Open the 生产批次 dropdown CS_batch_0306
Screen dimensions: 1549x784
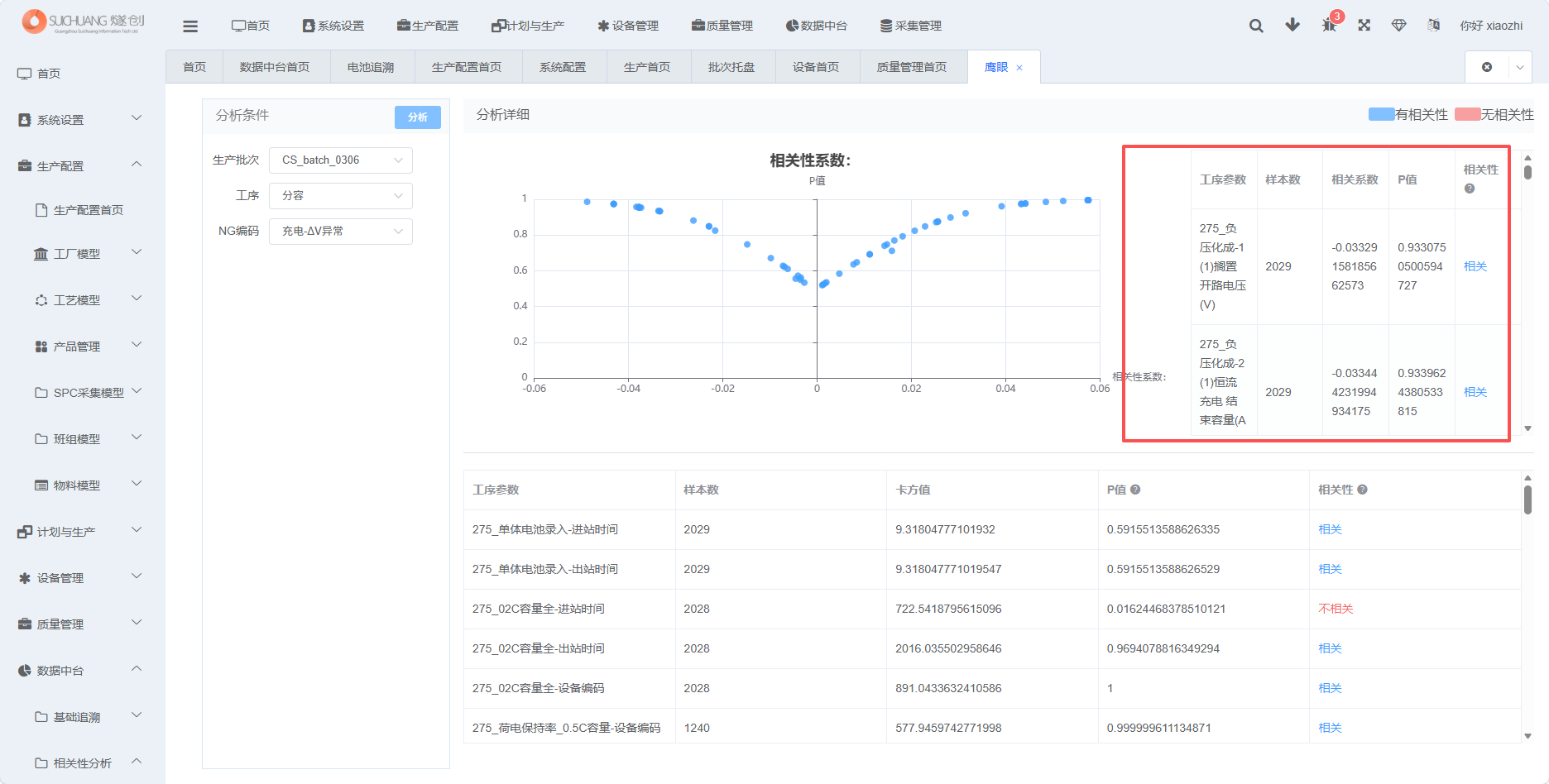point(341,160)
